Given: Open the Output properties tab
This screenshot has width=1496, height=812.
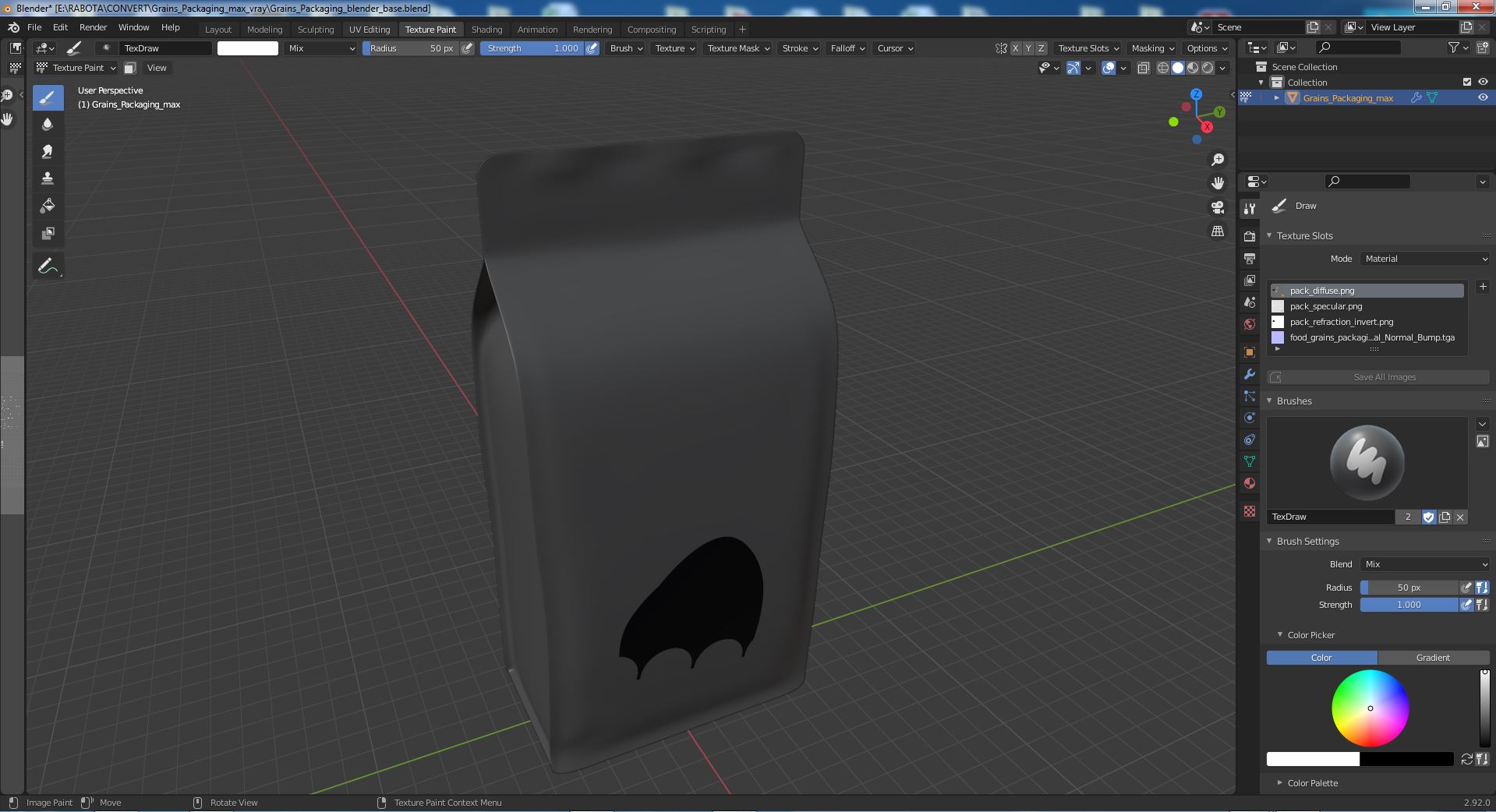Looking at the screenshot, I should [x=1250, y=258].
